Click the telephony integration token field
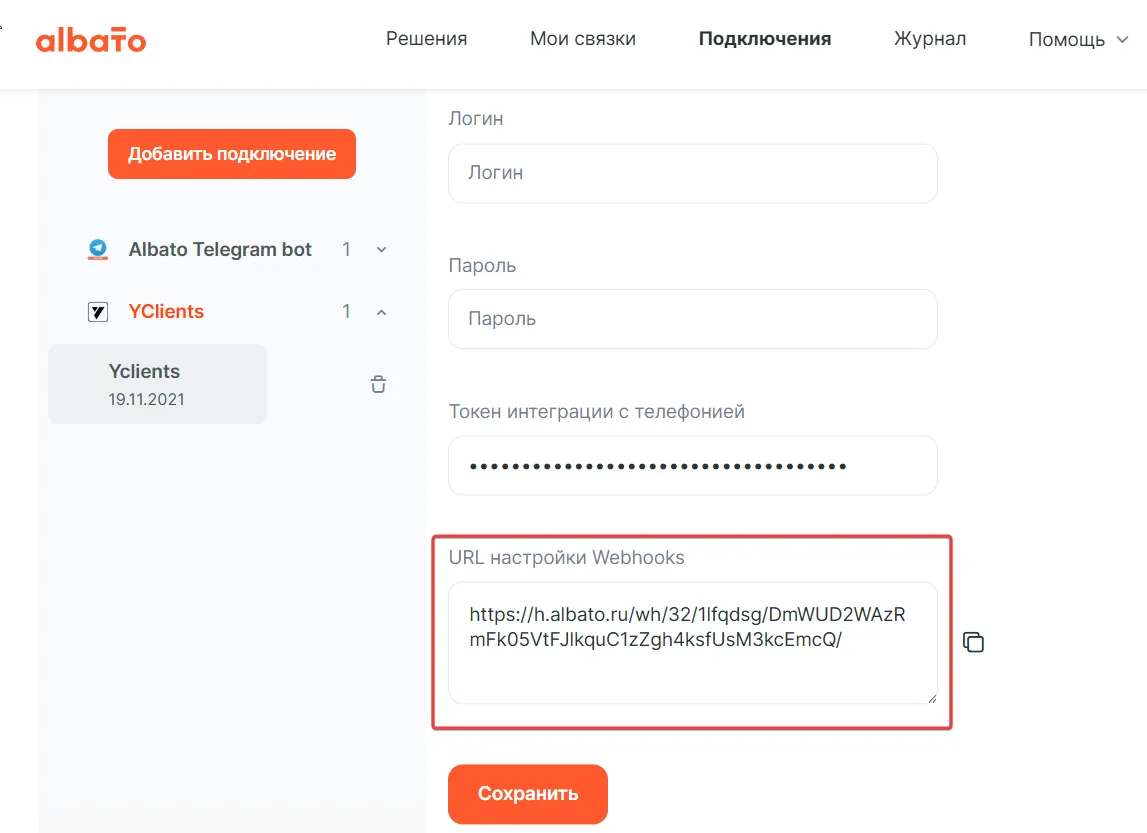1147x833 pixels. pyautogui.click(x=692, y=465)
